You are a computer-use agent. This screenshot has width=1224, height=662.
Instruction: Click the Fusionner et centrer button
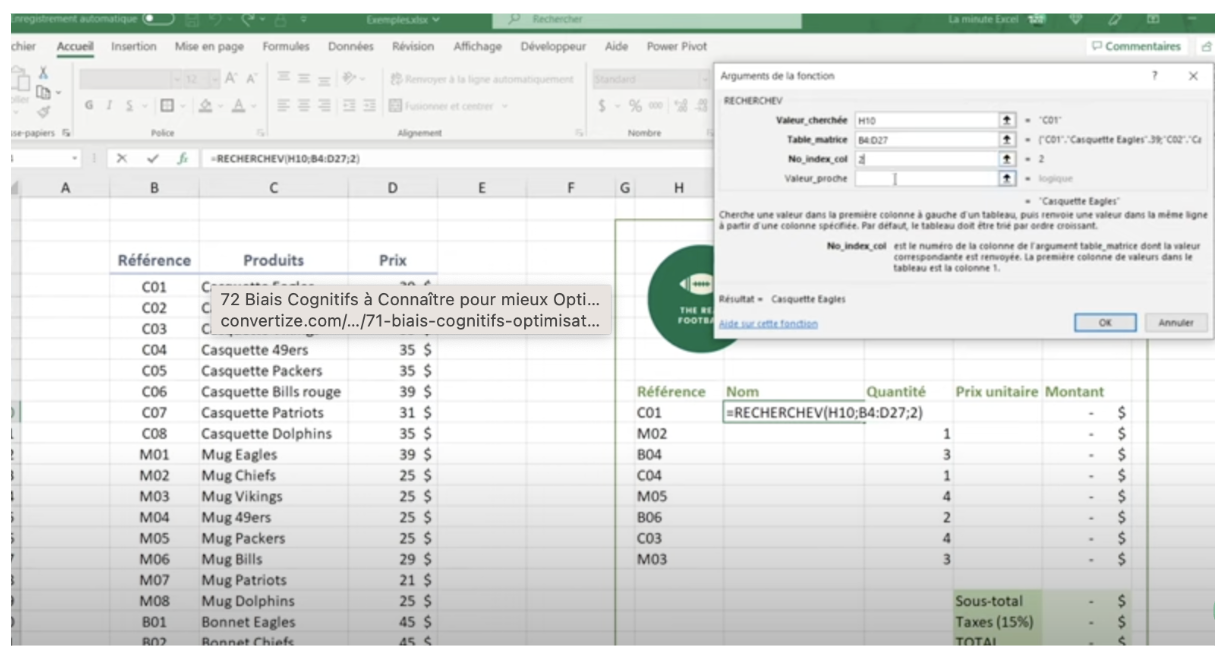point(443,106)
